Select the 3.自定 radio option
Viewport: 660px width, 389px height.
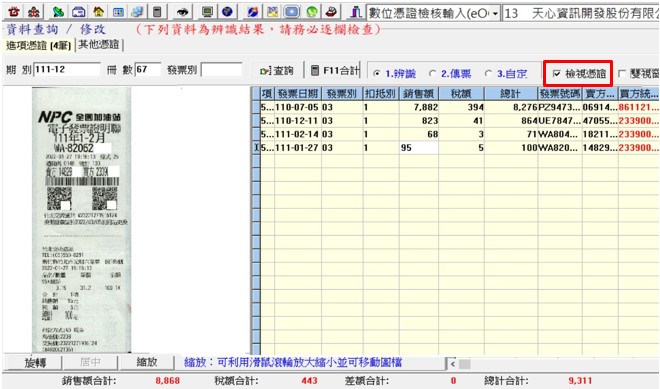pos(506,74)
